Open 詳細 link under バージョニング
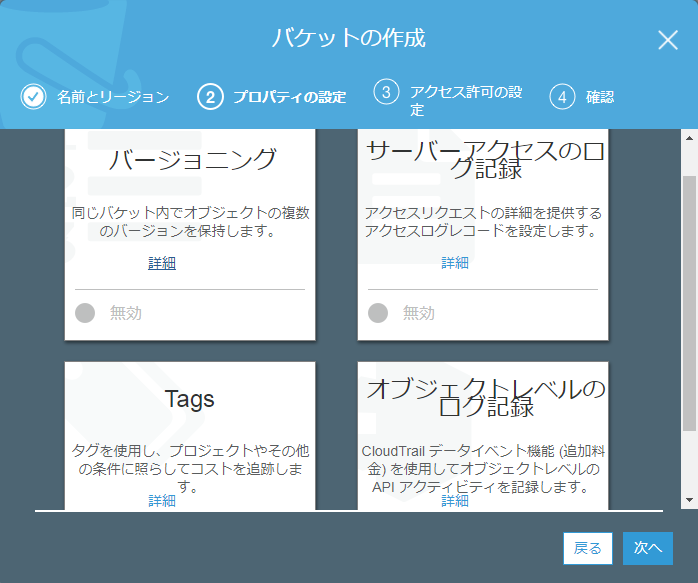698x583 pixels. pyautogui.click(x=162, y=263)
